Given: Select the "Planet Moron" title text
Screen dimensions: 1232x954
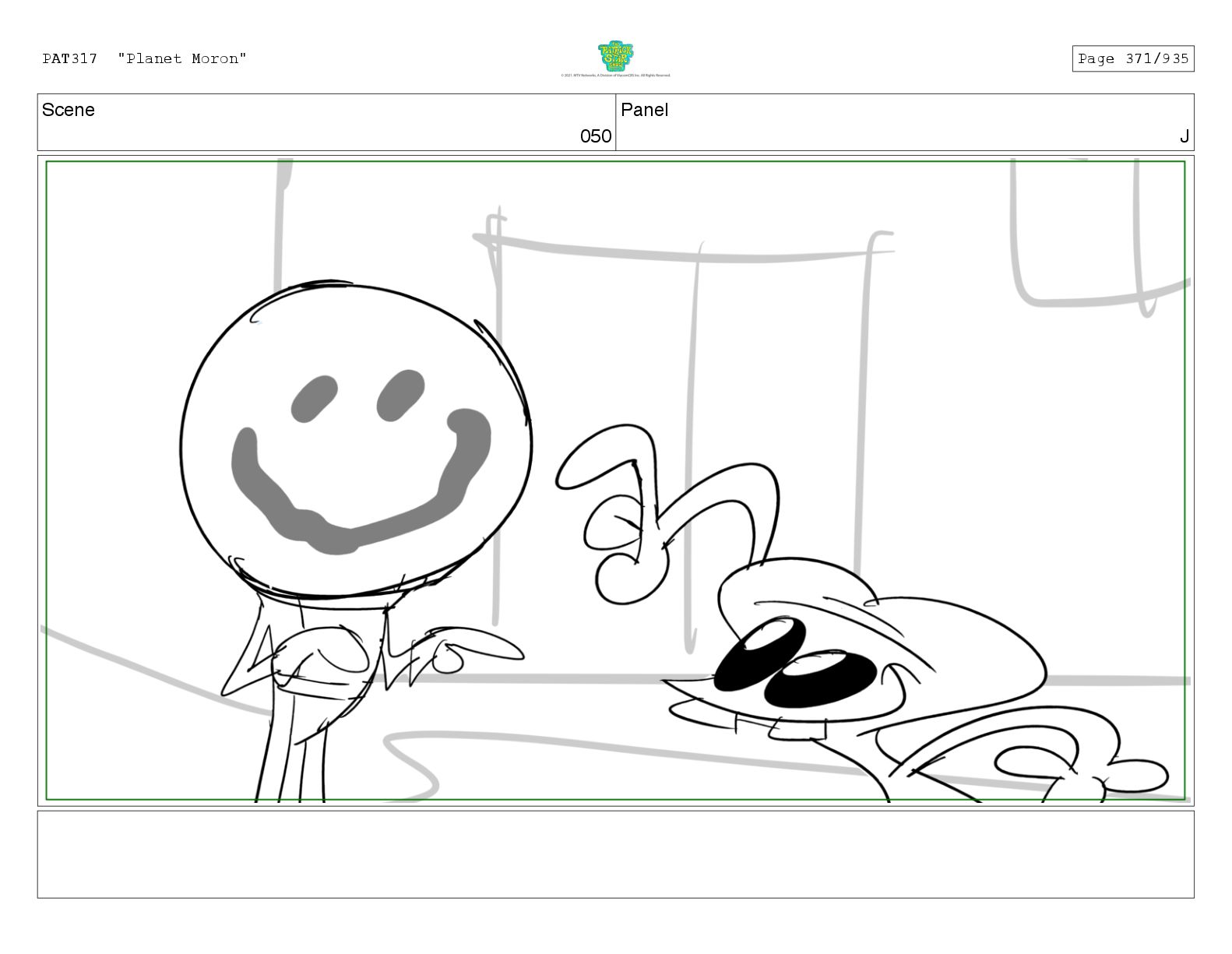Looking at the screenshot, I should click(182, 58).
